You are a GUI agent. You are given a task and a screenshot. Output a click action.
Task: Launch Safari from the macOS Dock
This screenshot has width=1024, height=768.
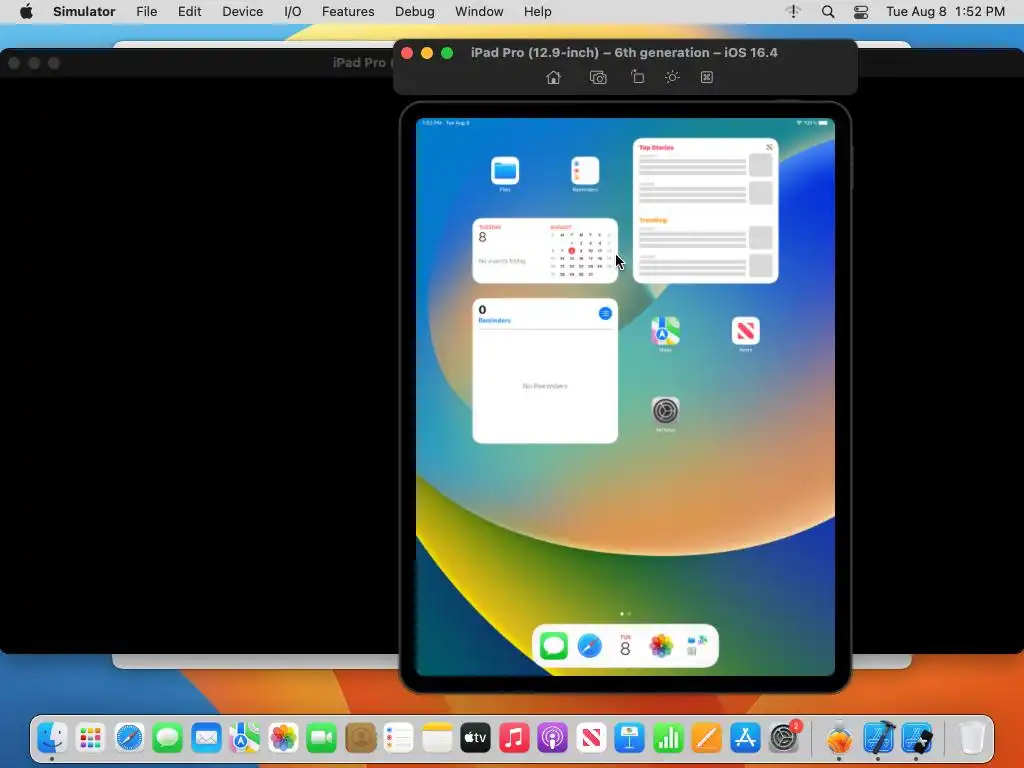click(129, 738)
